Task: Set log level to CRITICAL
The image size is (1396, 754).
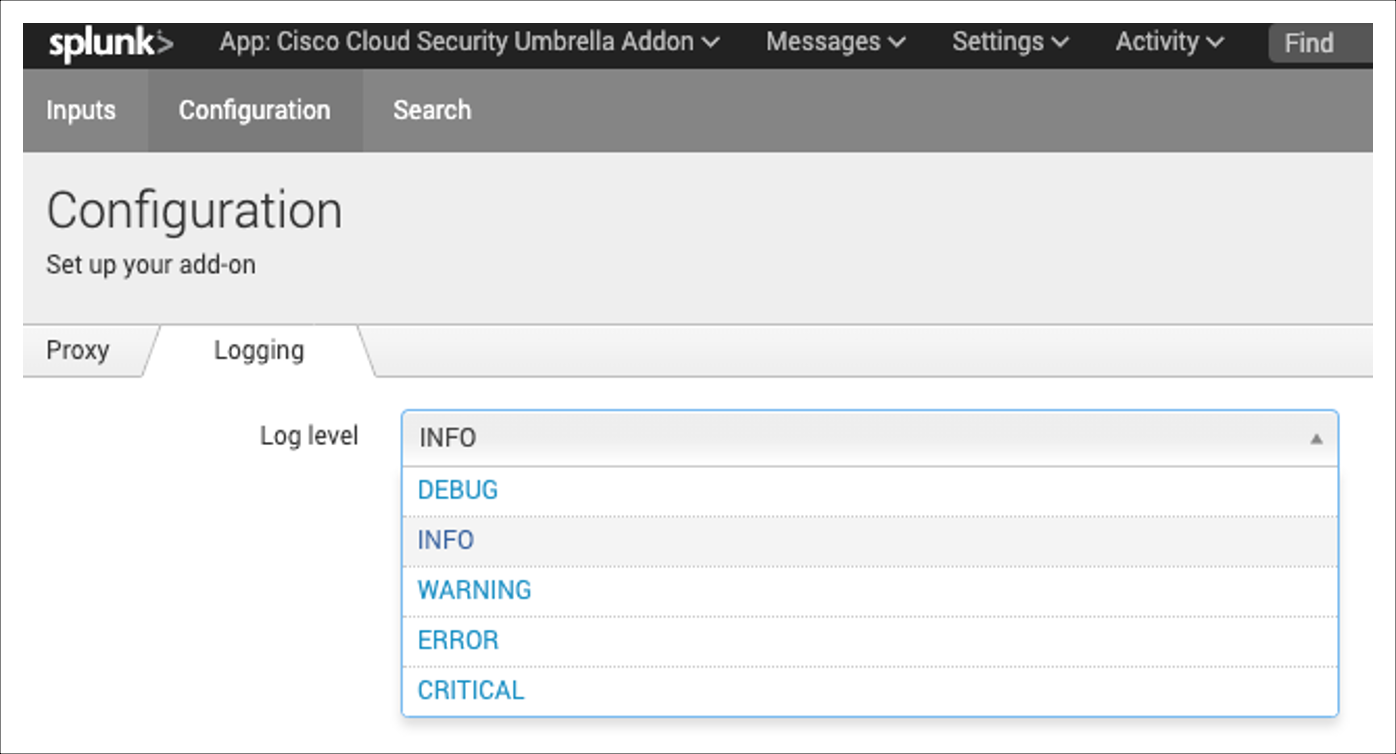Action: (x=469, y=690)
